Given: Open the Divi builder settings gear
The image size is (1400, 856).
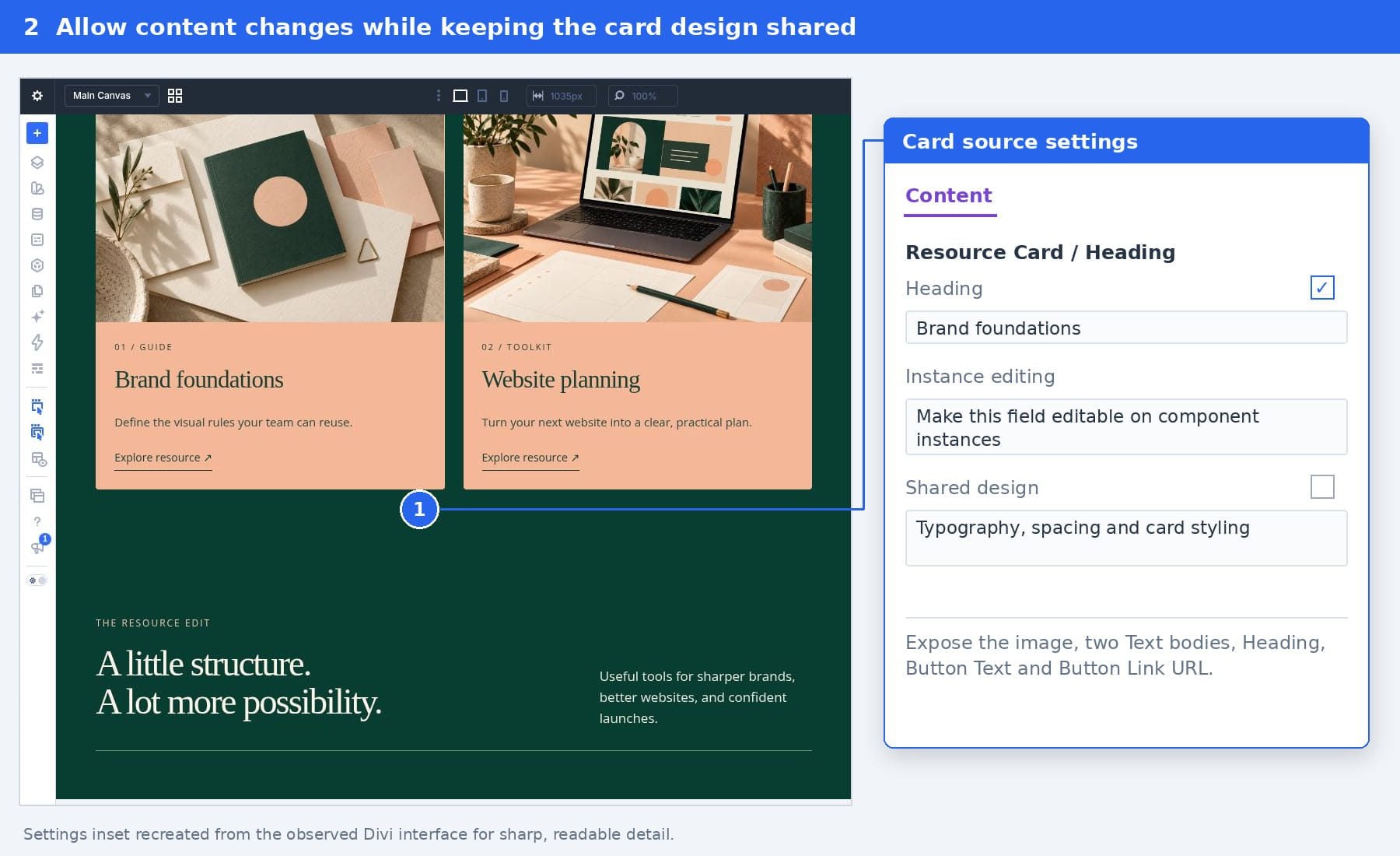Looking at the screenshot, I should click(x=37, y=96).
